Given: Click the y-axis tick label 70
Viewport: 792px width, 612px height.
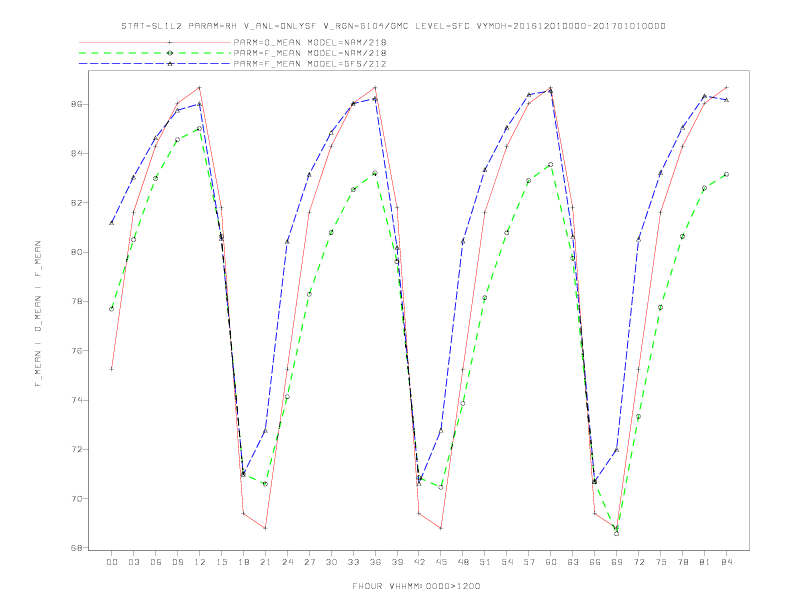Looking at the screenshot, I should (74, 498).
